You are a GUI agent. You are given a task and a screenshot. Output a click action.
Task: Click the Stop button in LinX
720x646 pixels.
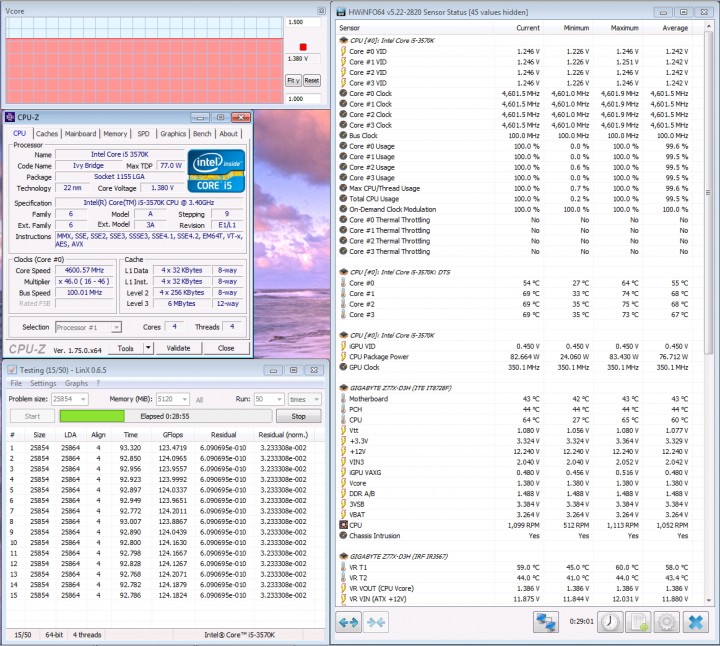[x=298, y=416]
